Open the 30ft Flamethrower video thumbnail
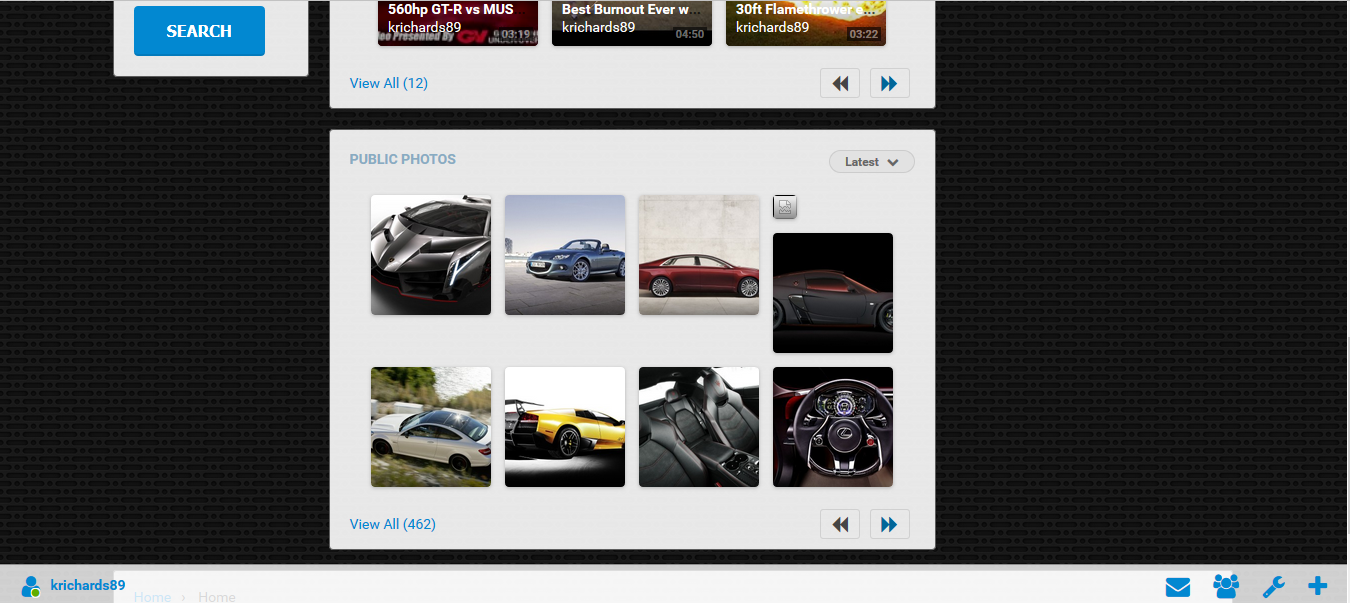The height and width of the screenshot is (603, 1350). click(x=805, y=22)
